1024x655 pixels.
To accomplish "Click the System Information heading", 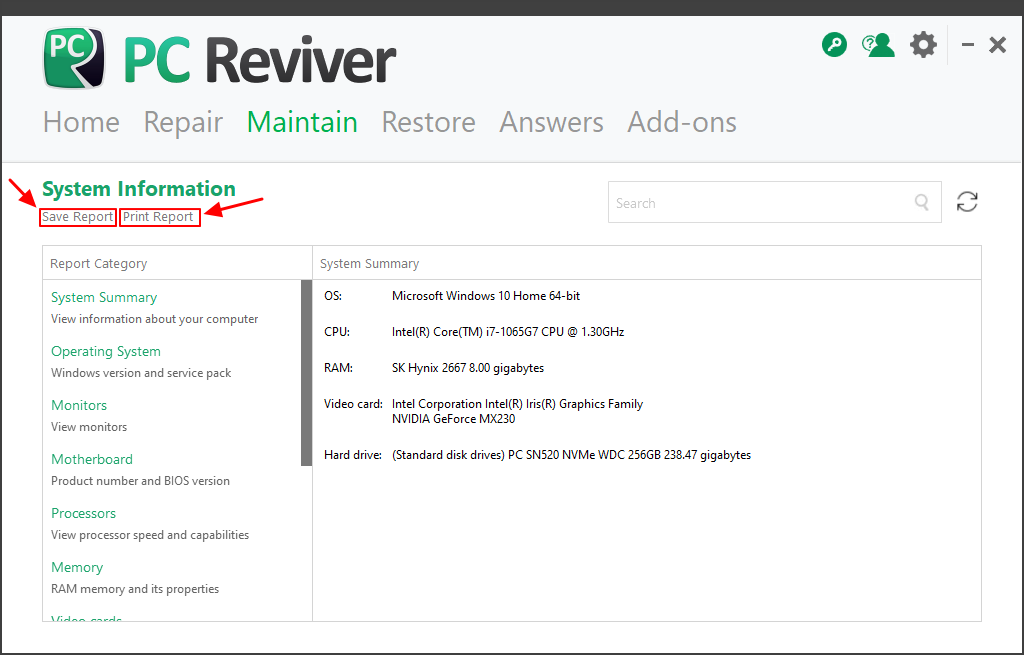I will point(139,189).
